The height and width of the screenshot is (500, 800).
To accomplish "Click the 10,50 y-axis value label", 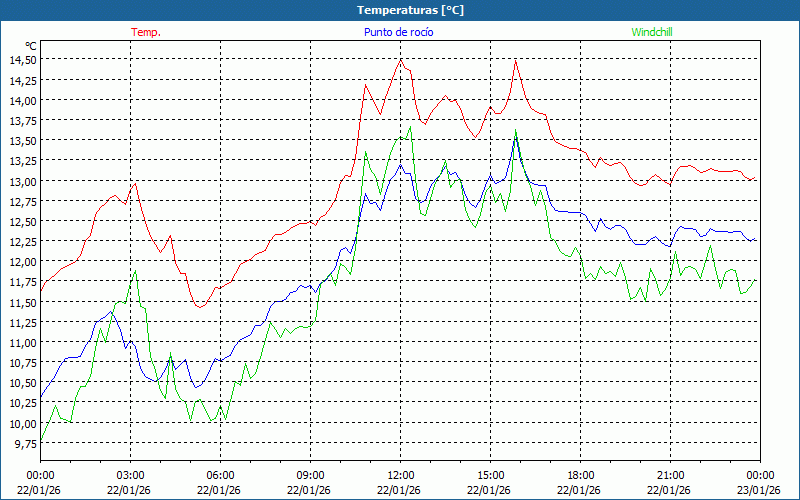I will [22, 383].
